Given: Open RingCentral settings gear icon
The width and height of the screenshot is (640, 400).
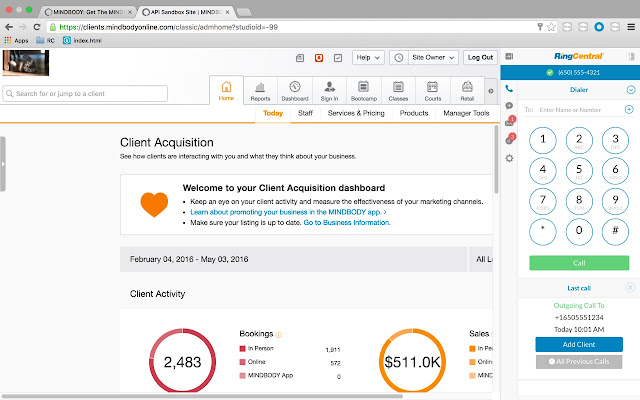Looking at the screenshot, I should coord(509,158).
